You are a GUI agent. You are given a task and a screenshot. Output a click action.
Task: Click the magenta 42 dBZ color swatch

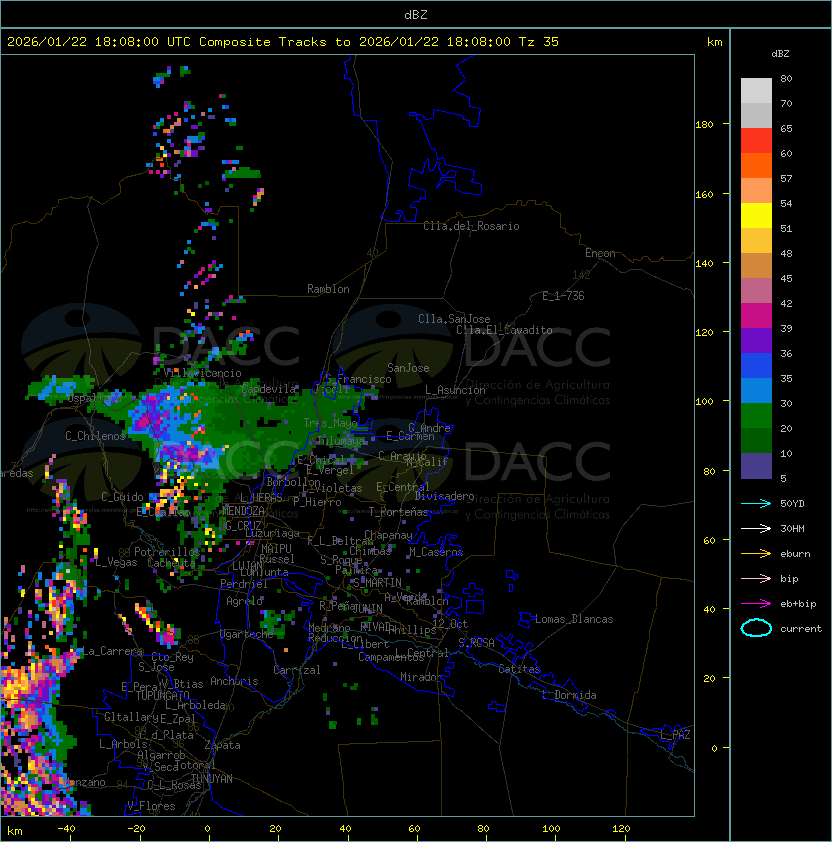[x=756, y=315]
